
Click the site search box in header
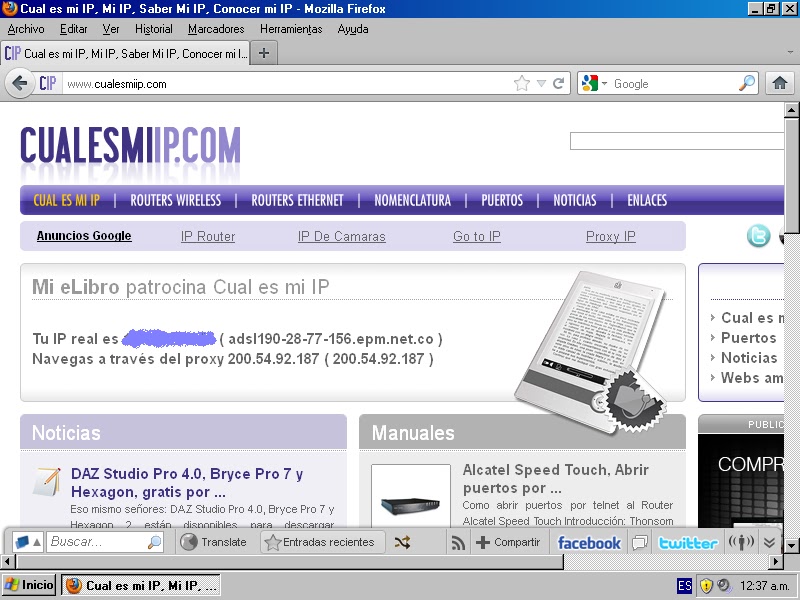pos(677,141)
